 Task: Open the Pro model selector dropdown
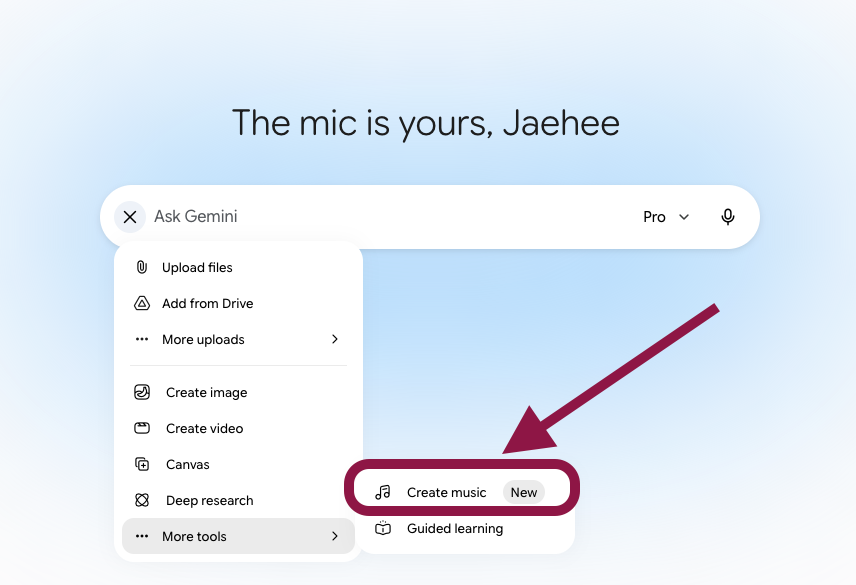[x=666, y=217]
